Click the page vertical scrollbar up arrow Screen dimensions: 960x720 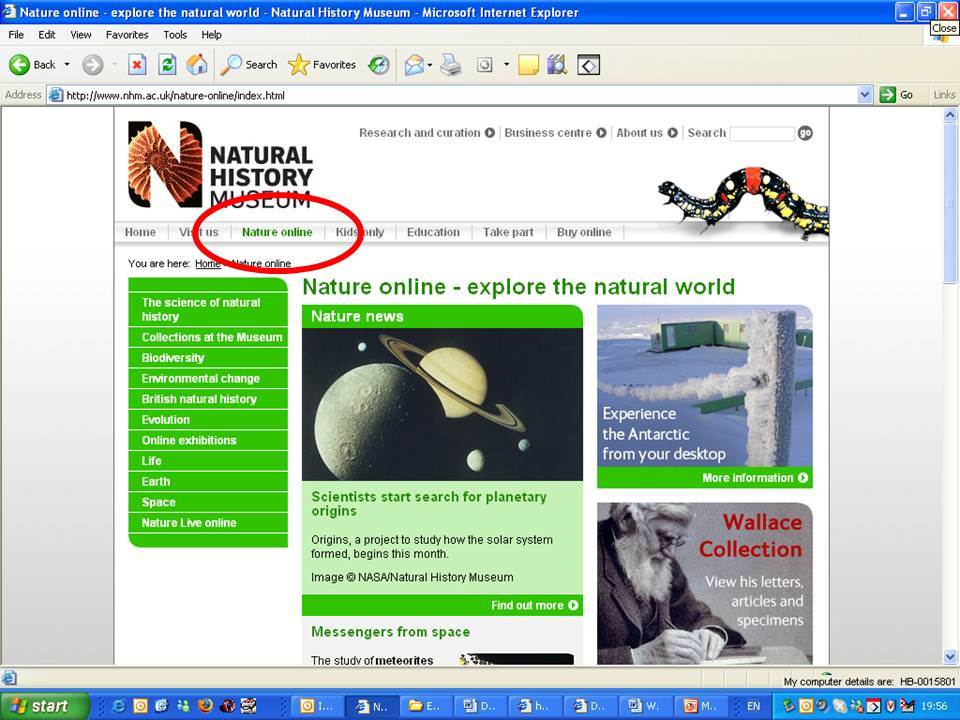[950, 114]
